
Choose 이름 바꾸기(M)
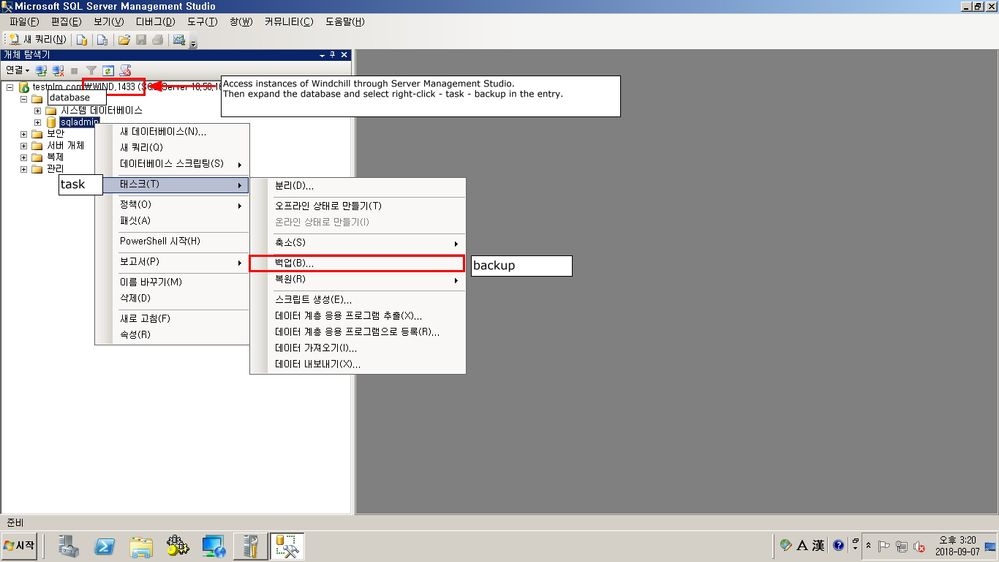tap(172, 282)
